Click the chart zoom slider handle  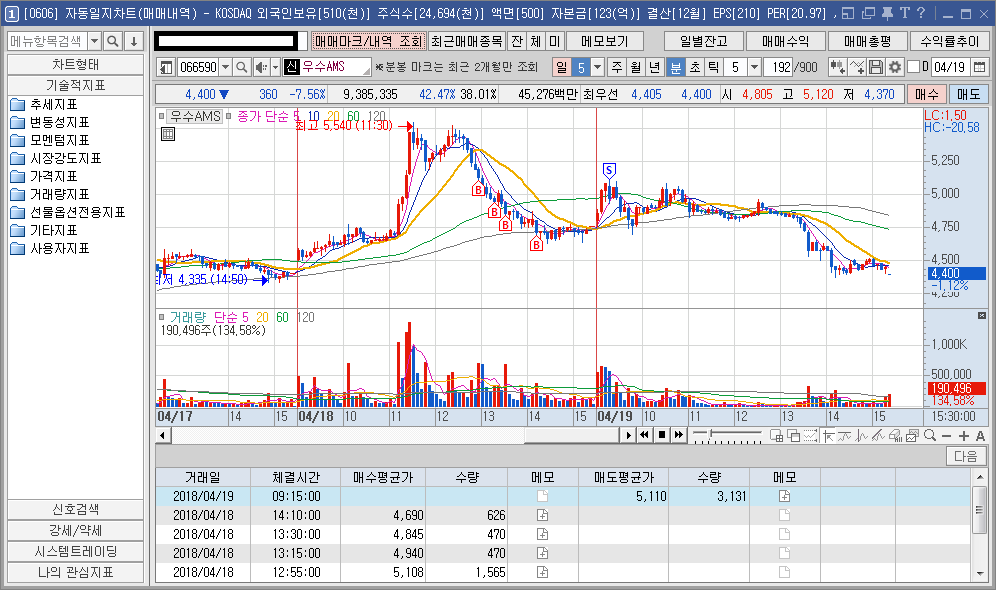click(x=711, y=433)
